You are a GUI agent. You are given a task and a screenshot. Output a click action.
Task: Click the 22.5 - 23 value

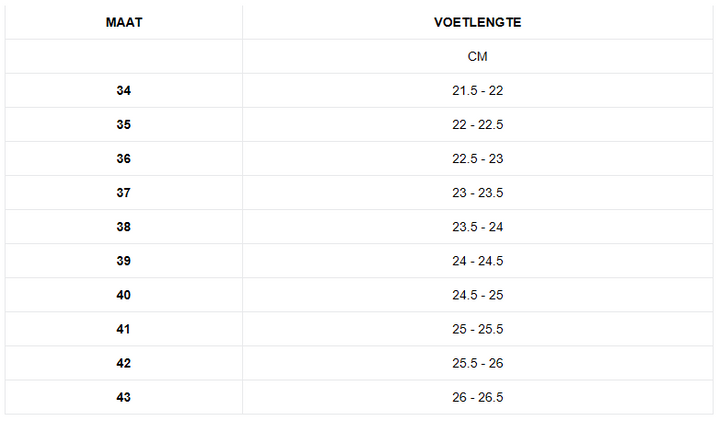pos(478,158)
